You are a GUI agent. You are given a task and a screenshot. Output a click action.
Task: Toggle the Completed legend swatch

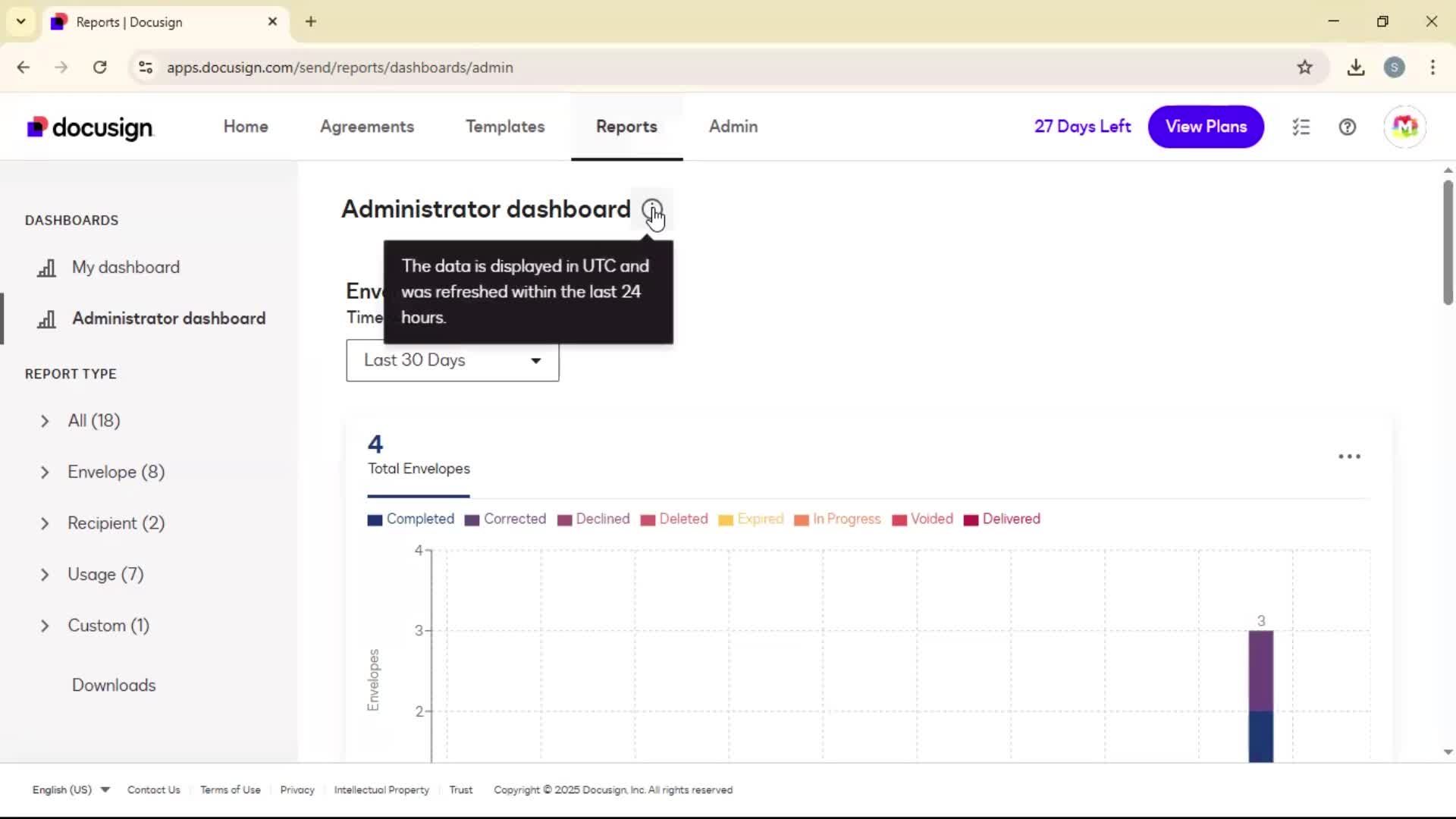tap(375, 520)
